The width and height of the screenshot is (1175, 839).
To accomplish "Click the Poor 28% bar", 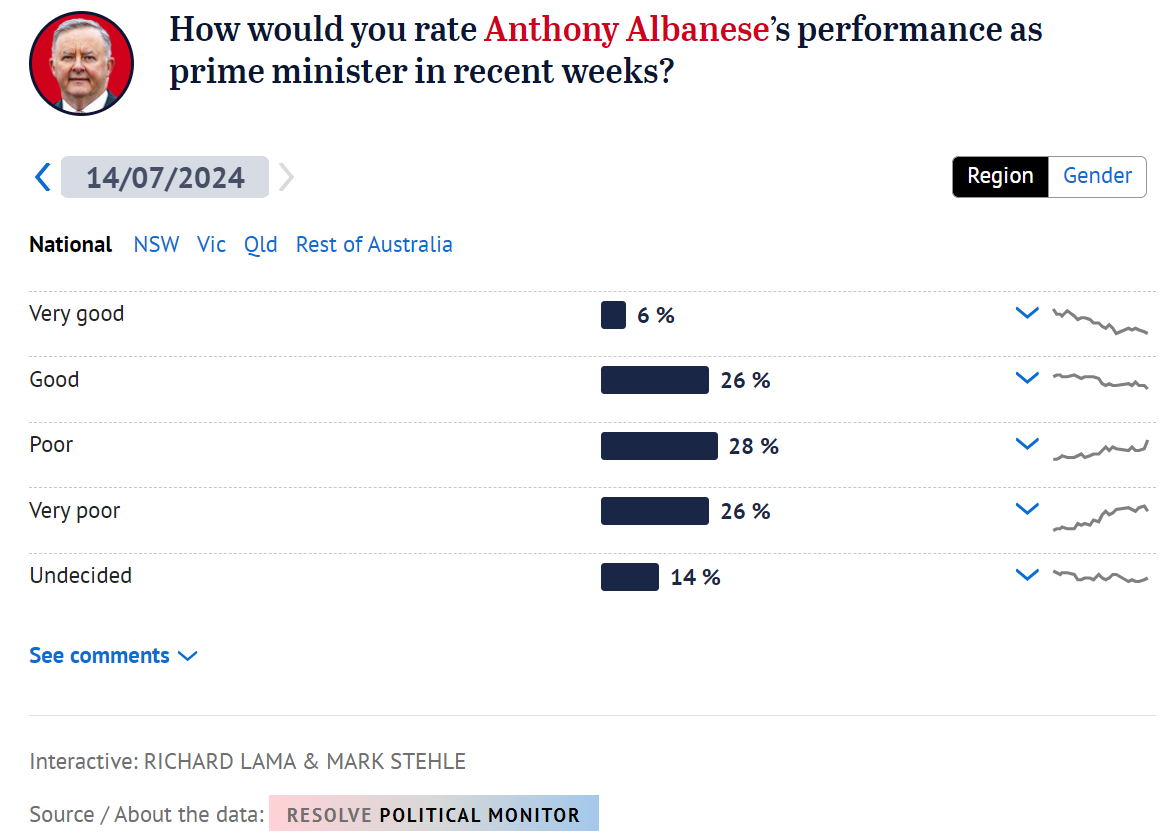I will tap(659, 446).
